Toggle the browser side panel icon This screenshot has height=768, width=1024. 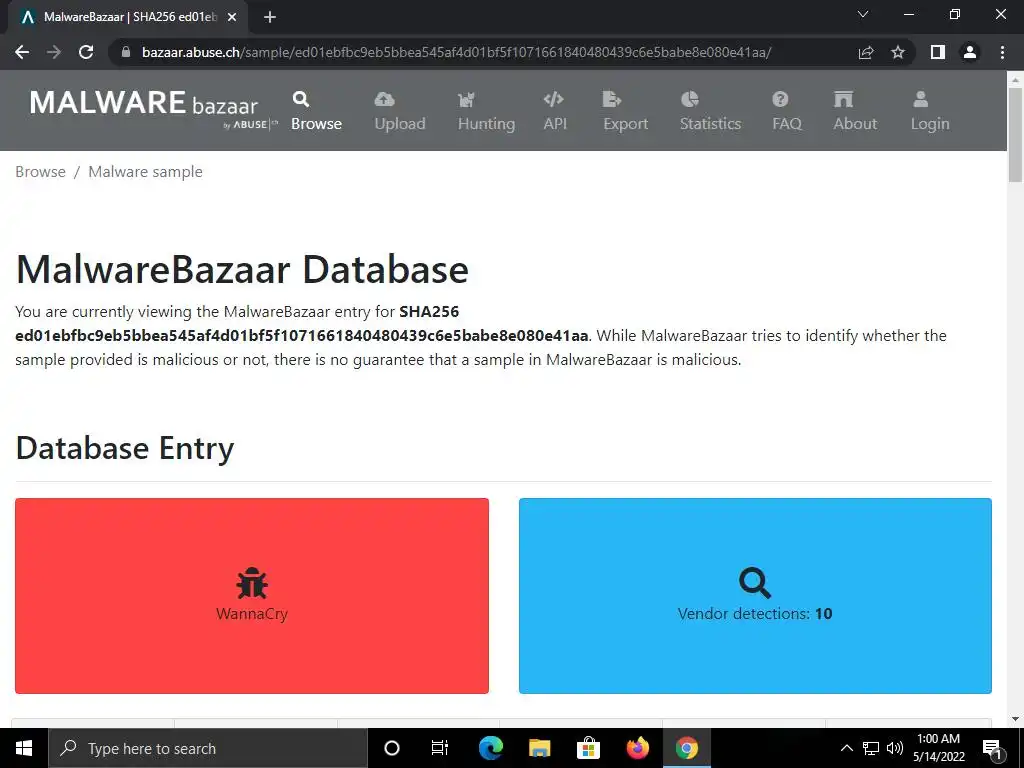(938, 52)
